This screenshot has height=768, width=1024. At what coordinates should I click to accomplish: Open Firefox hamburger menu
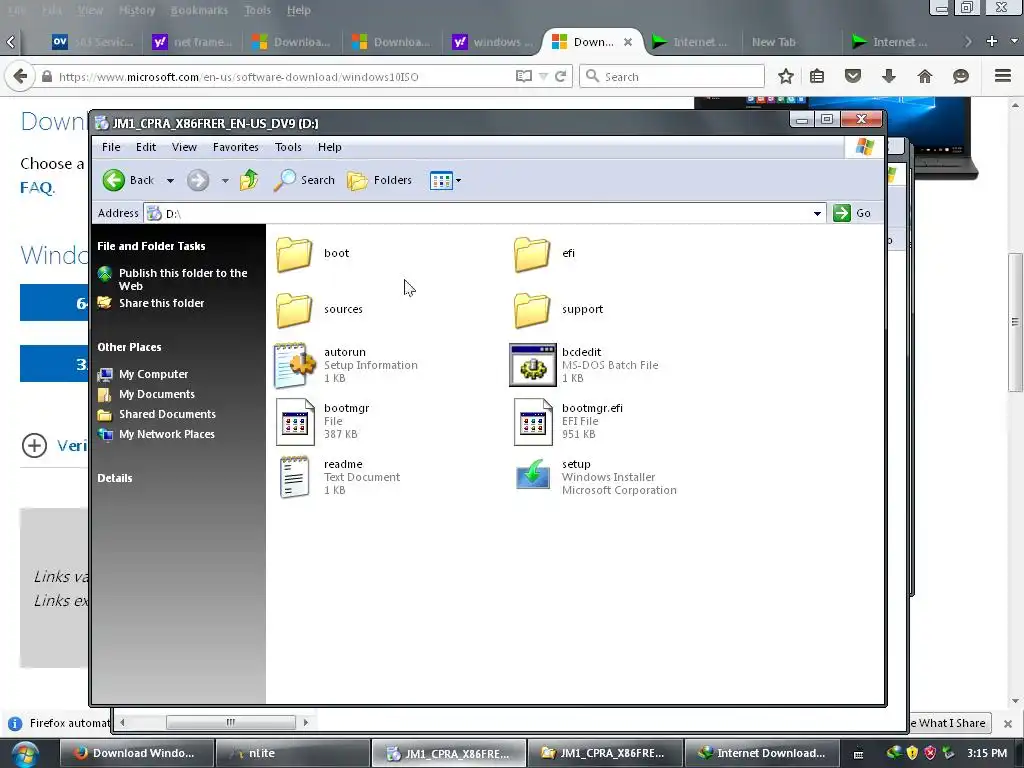coord(1003,76)
